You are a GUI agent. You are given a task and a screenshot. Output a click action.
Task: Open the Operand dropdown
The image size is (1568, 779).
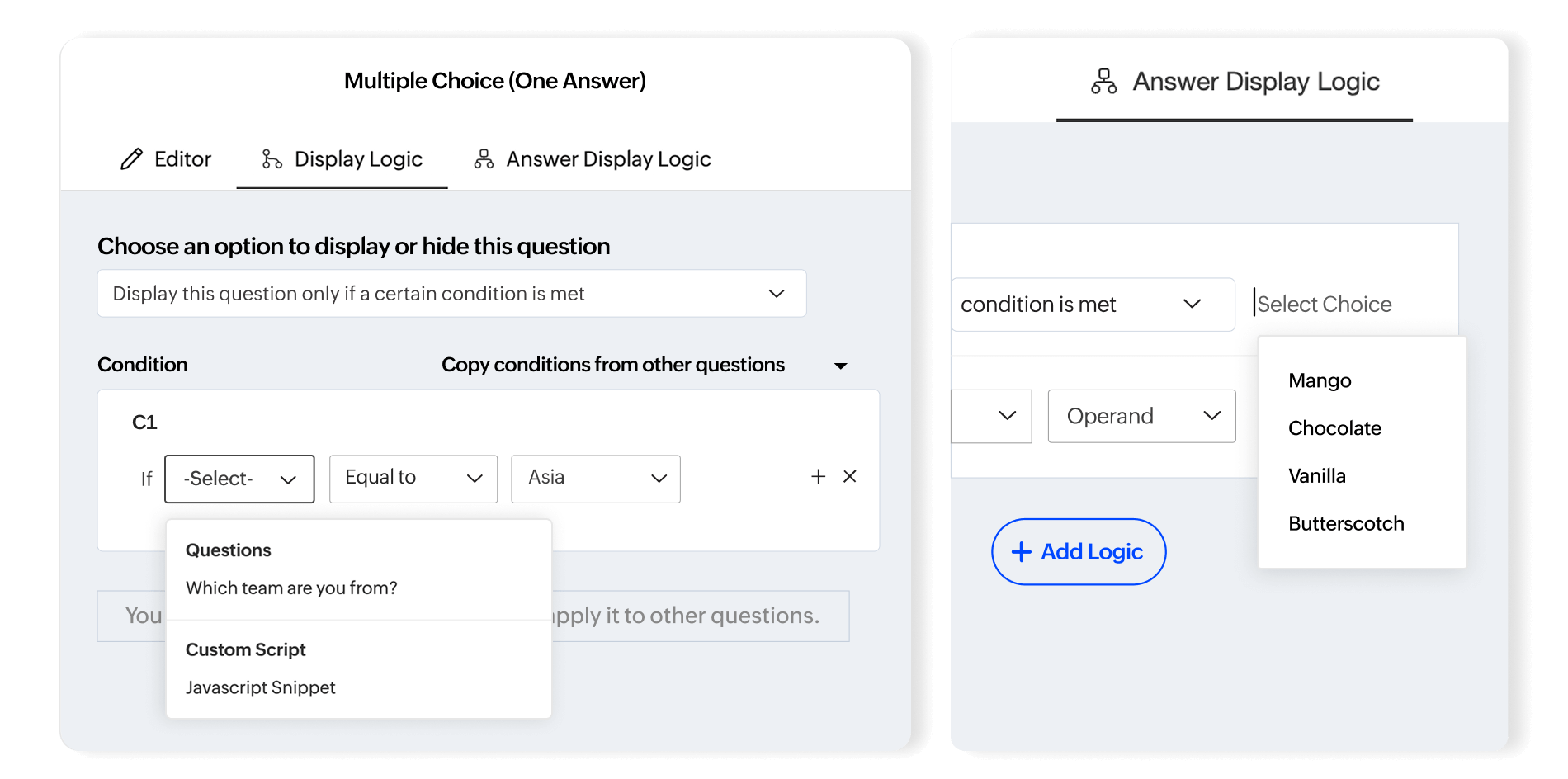point(1141,416)
